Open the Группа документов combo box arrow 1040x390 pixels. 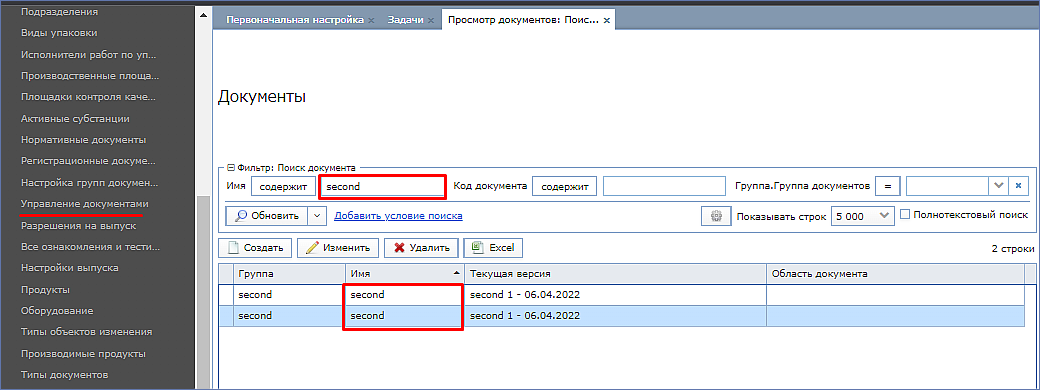999,186
